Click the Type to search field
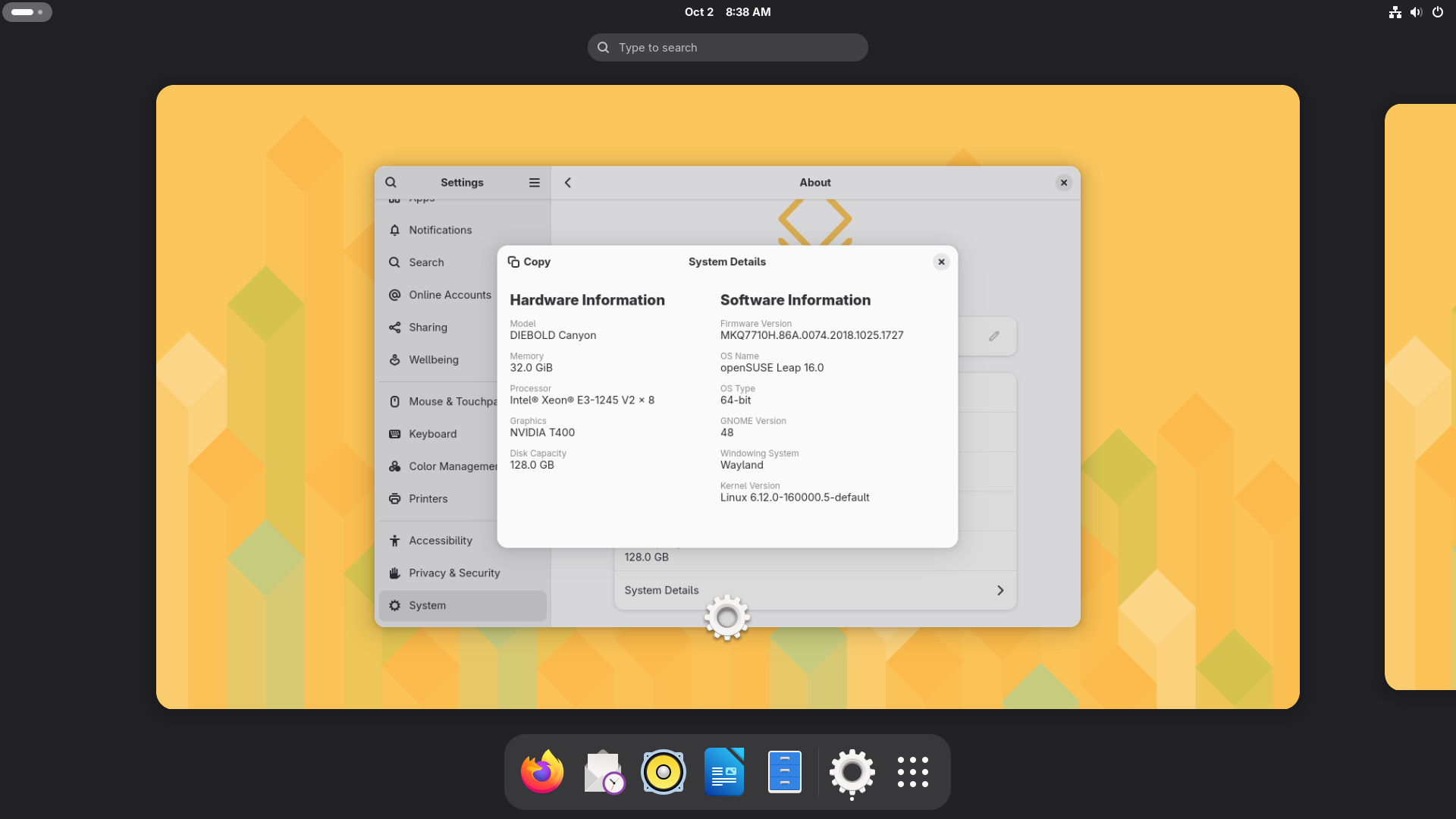Image resolution: width=1456 pixels, height=819 pixels. pos(727,48)
